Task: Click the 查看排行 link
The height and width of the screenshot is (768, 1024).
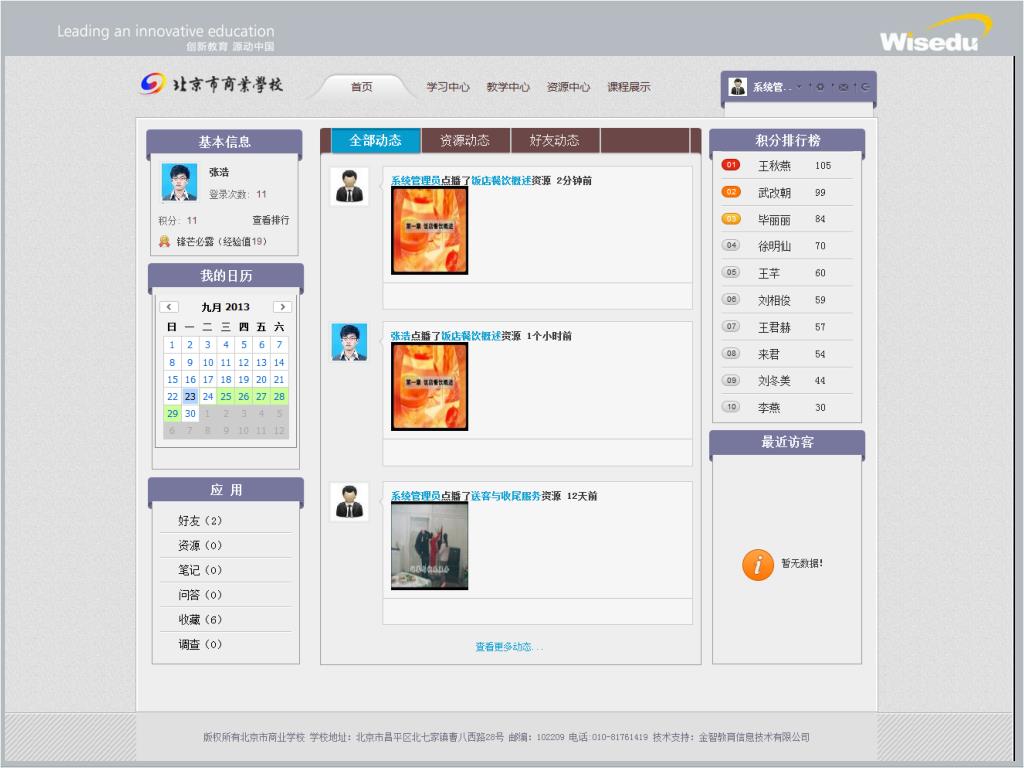Action: pos(270,220)
